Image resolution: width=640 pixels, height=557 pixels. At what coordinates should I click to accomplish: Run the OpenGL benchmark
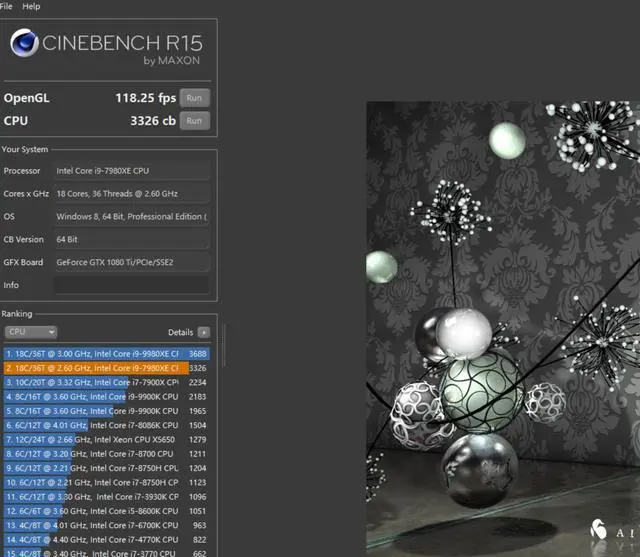[195, 98]
